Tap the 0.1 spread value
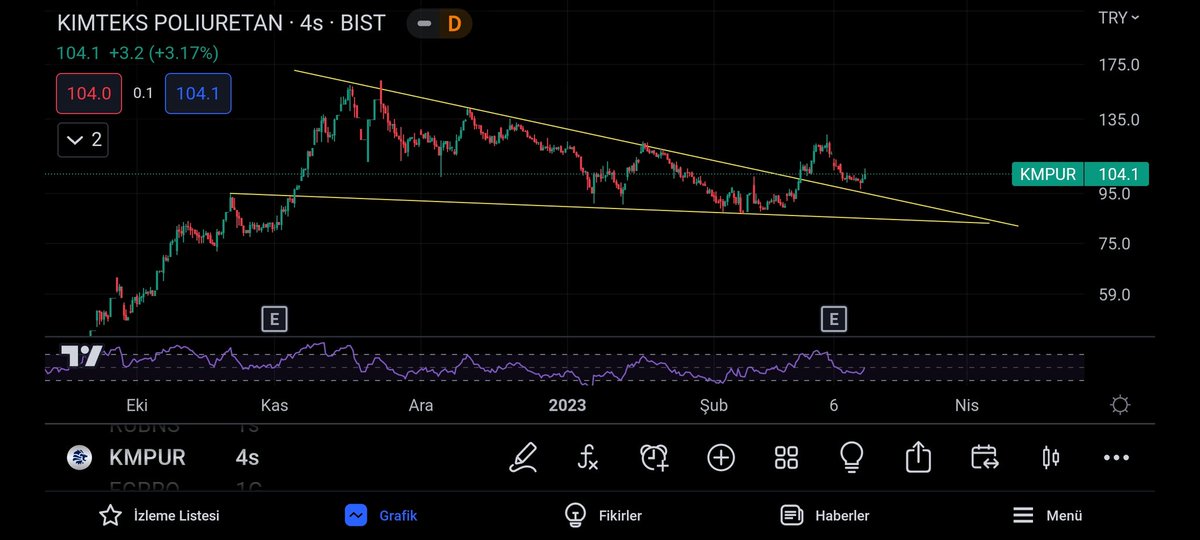The height and width of the screenshot is (540, 1200). tap(143, 93)
